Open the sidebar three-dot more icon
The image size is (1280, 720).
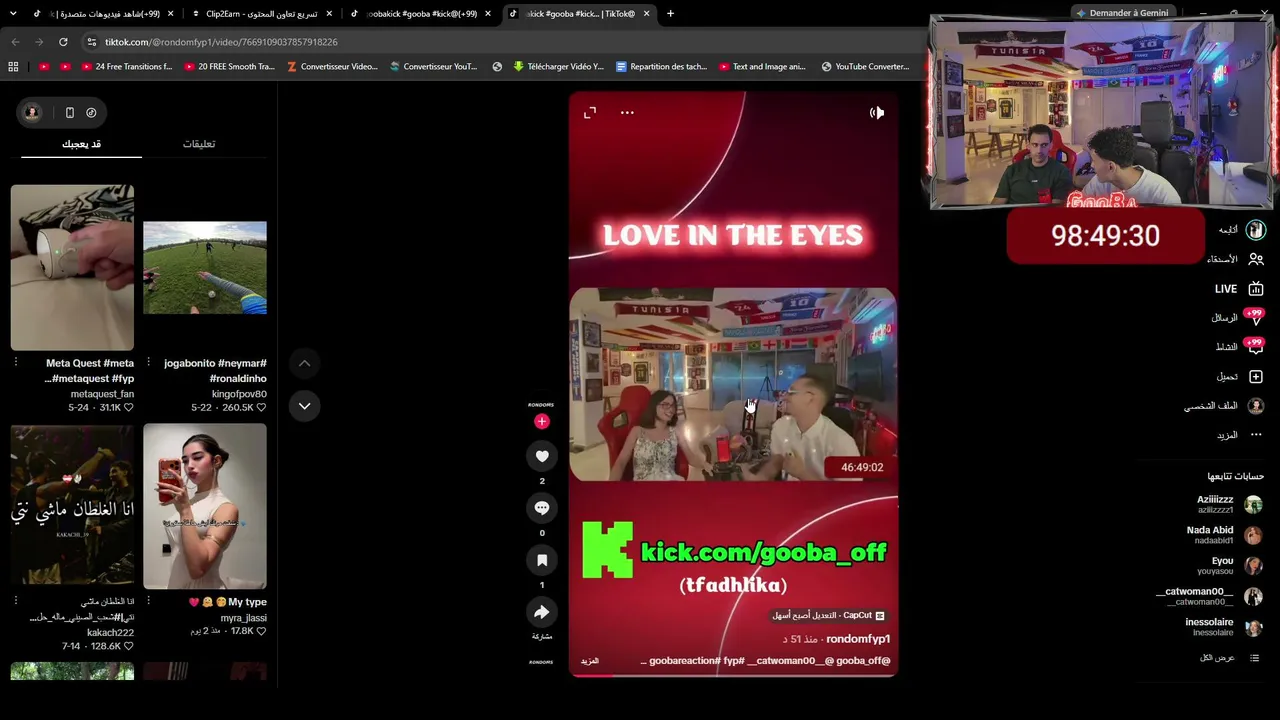pyautogui.click(x=1256, y=435)
